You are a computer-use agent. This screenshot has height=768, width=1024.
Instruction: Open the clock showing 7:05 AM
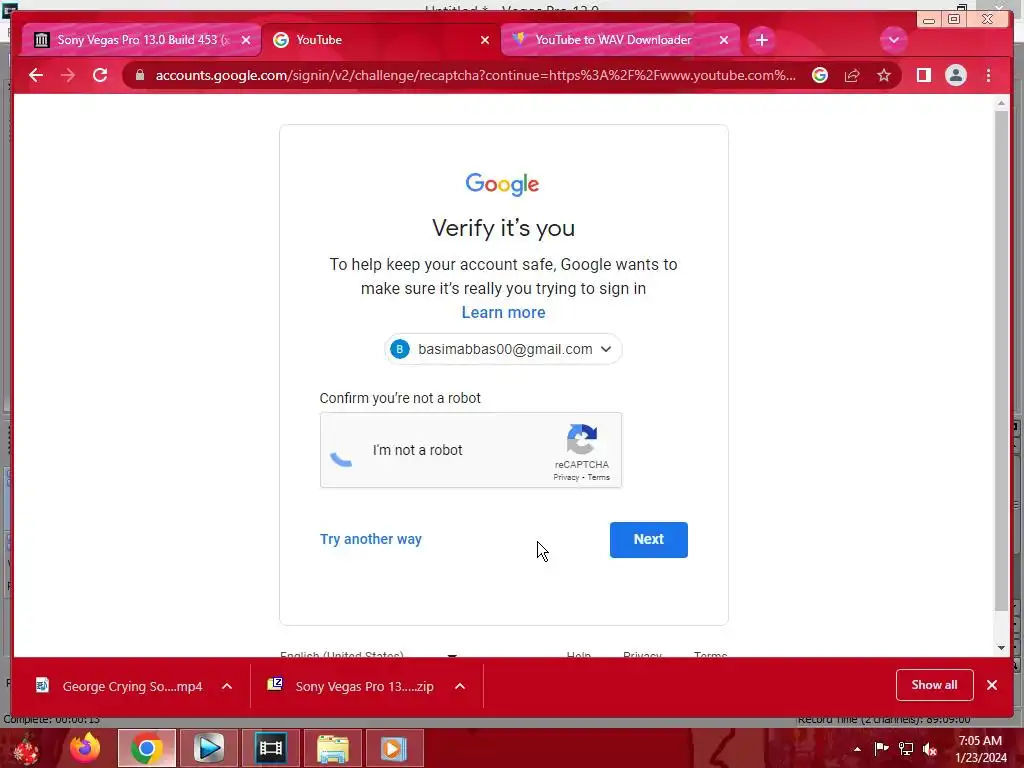[980, 749]
